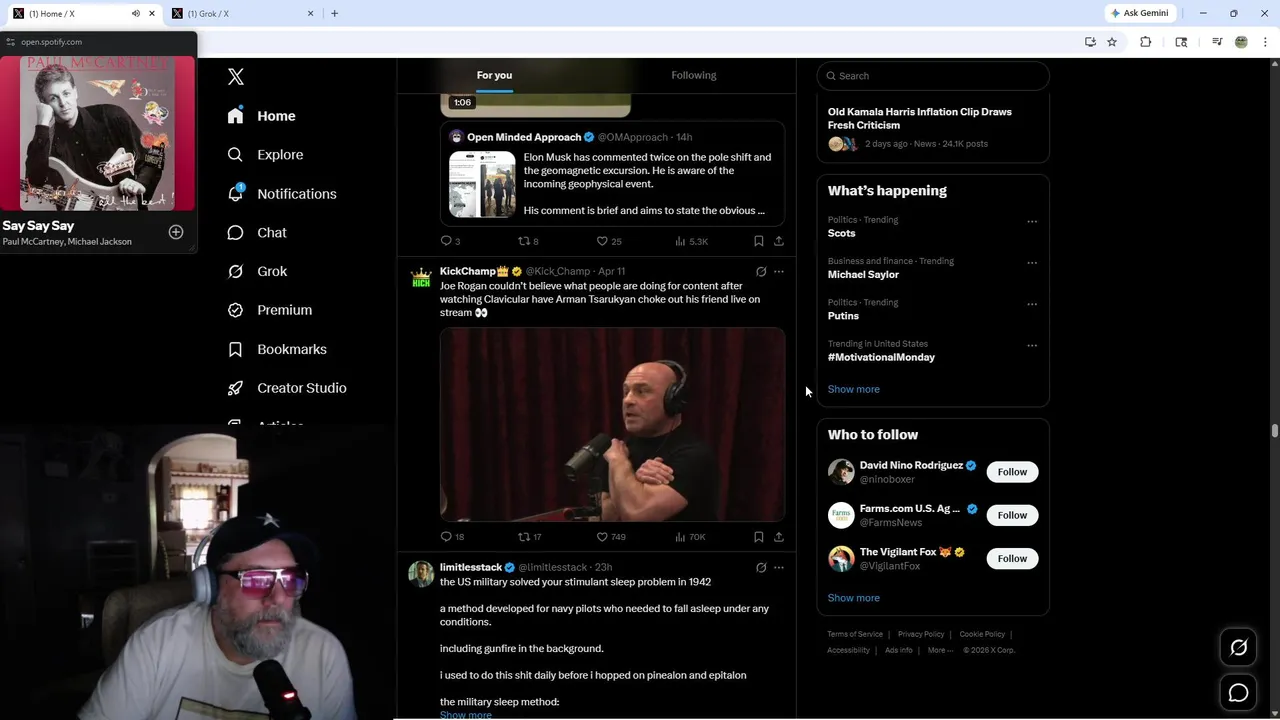The image size is (1280, 720).
Task: Repost the Open Minded Approach post
Action: coord(527,241)
